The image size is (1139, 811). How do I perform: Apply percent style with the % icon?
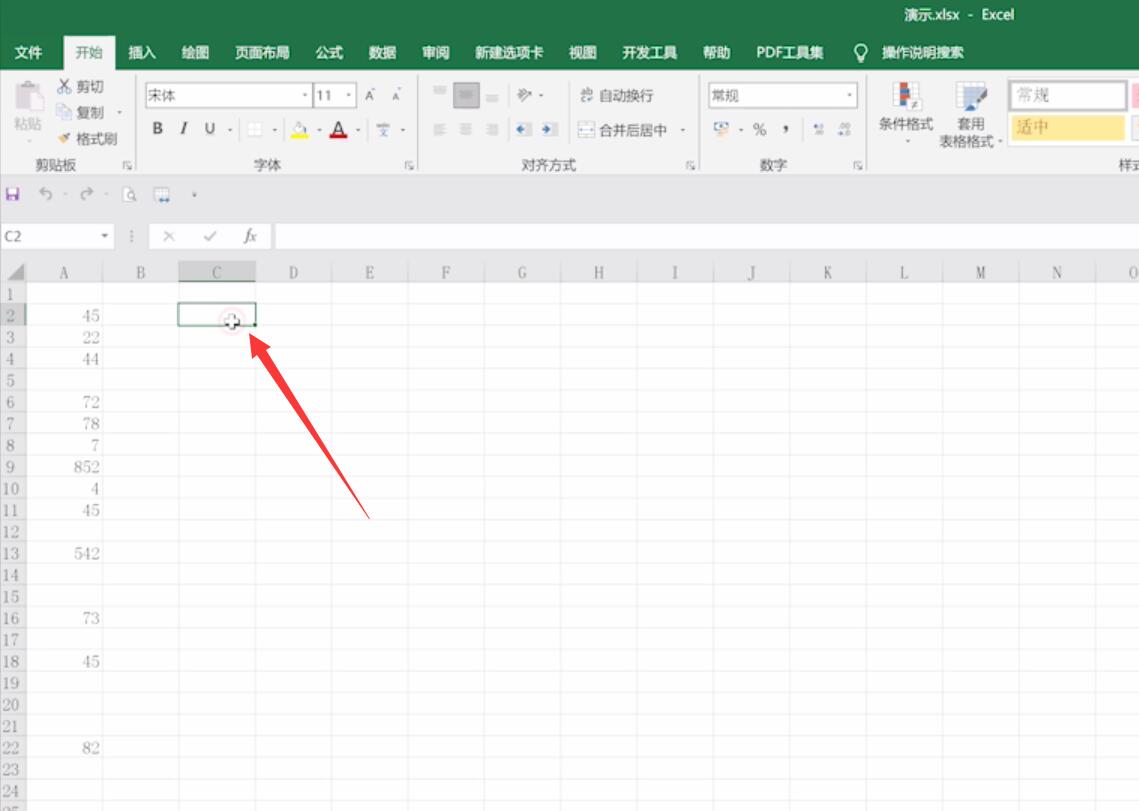(x=759, y=129)
